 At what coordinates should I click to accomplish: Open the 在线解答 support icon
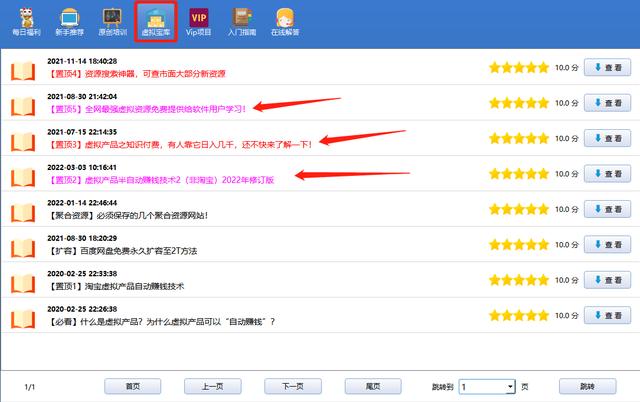pos(285,22)
